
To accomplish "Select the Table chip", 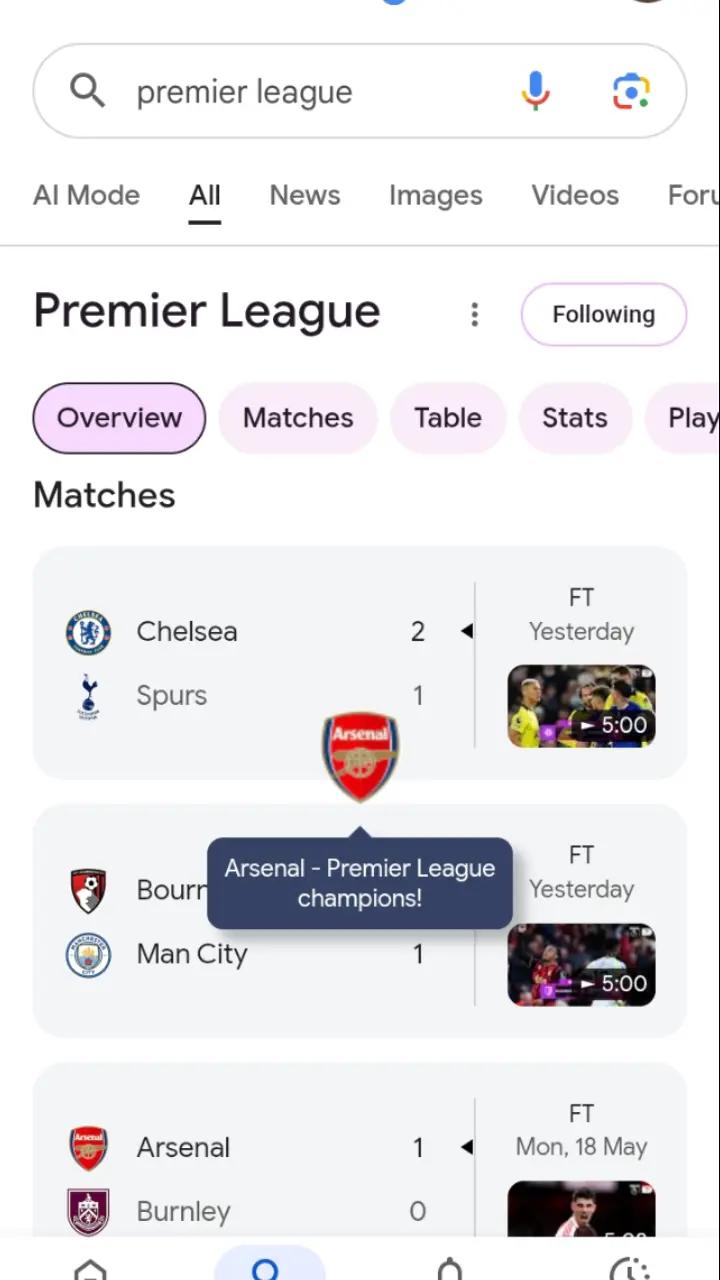I will pyautogui.click(x=448, y=418).
